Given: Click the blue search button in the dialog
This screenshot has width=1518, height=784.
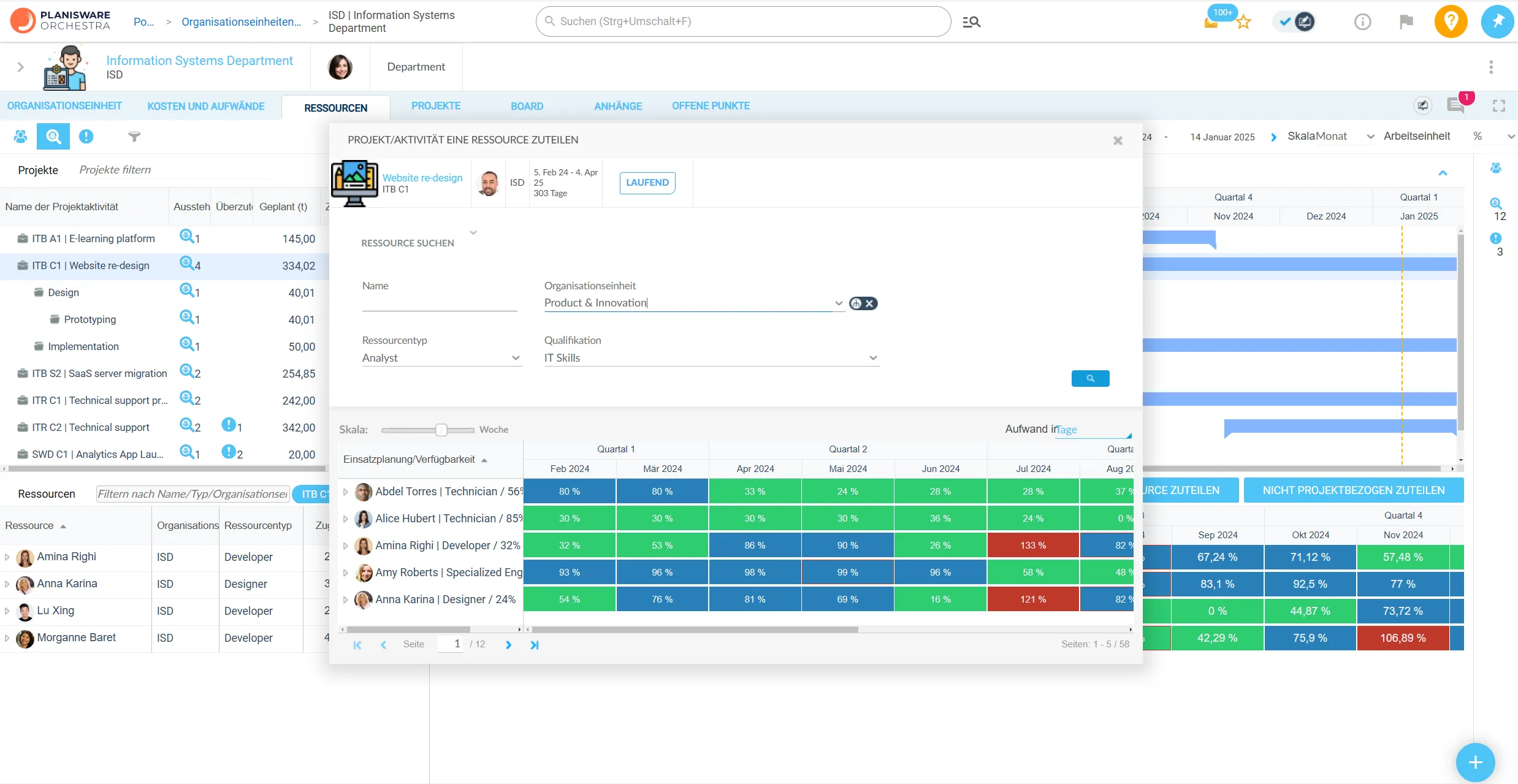Looking at the screenshot, I should tap(1089, 378).
